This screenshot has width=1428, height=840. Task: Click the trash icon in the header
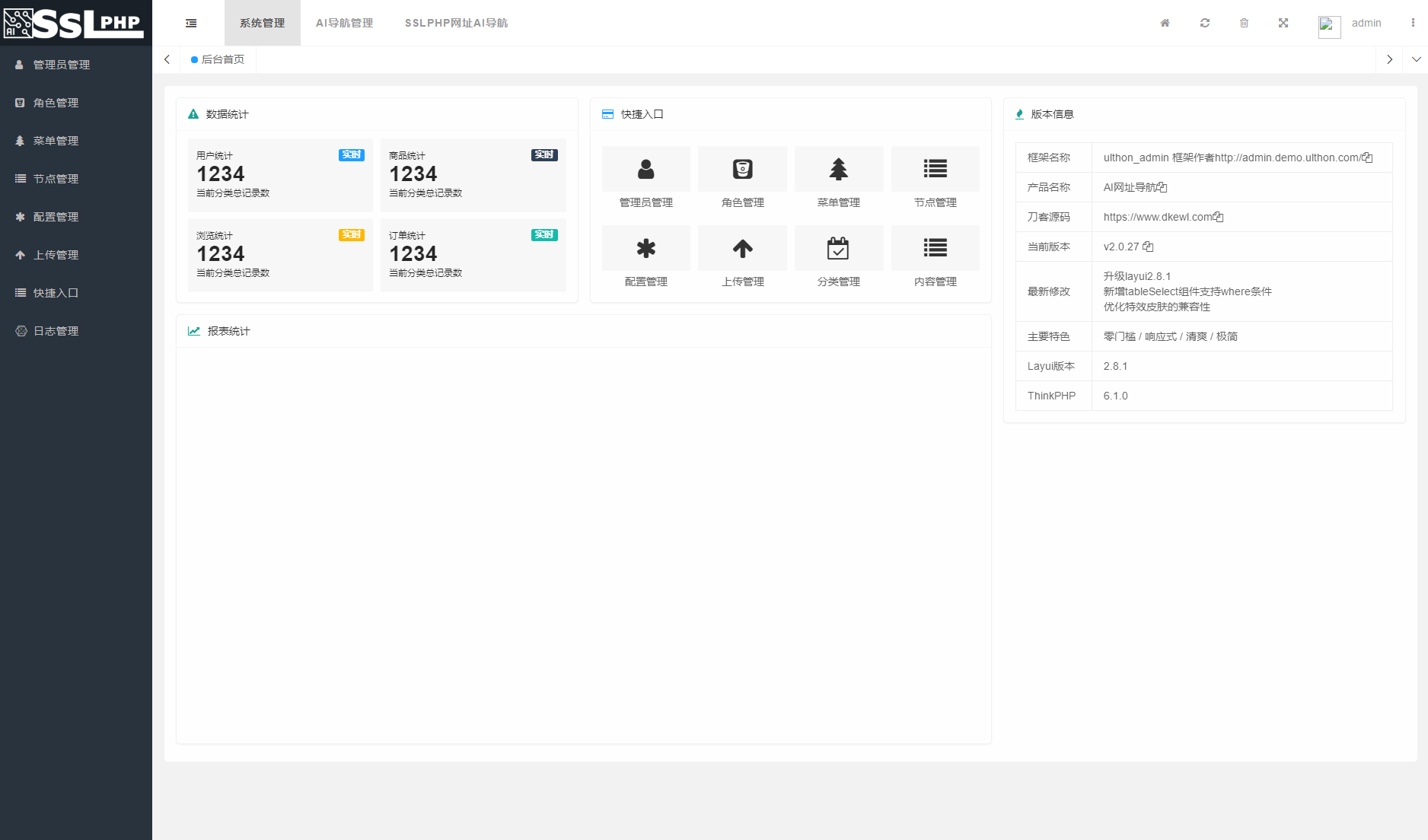(x=1244, y=23)
